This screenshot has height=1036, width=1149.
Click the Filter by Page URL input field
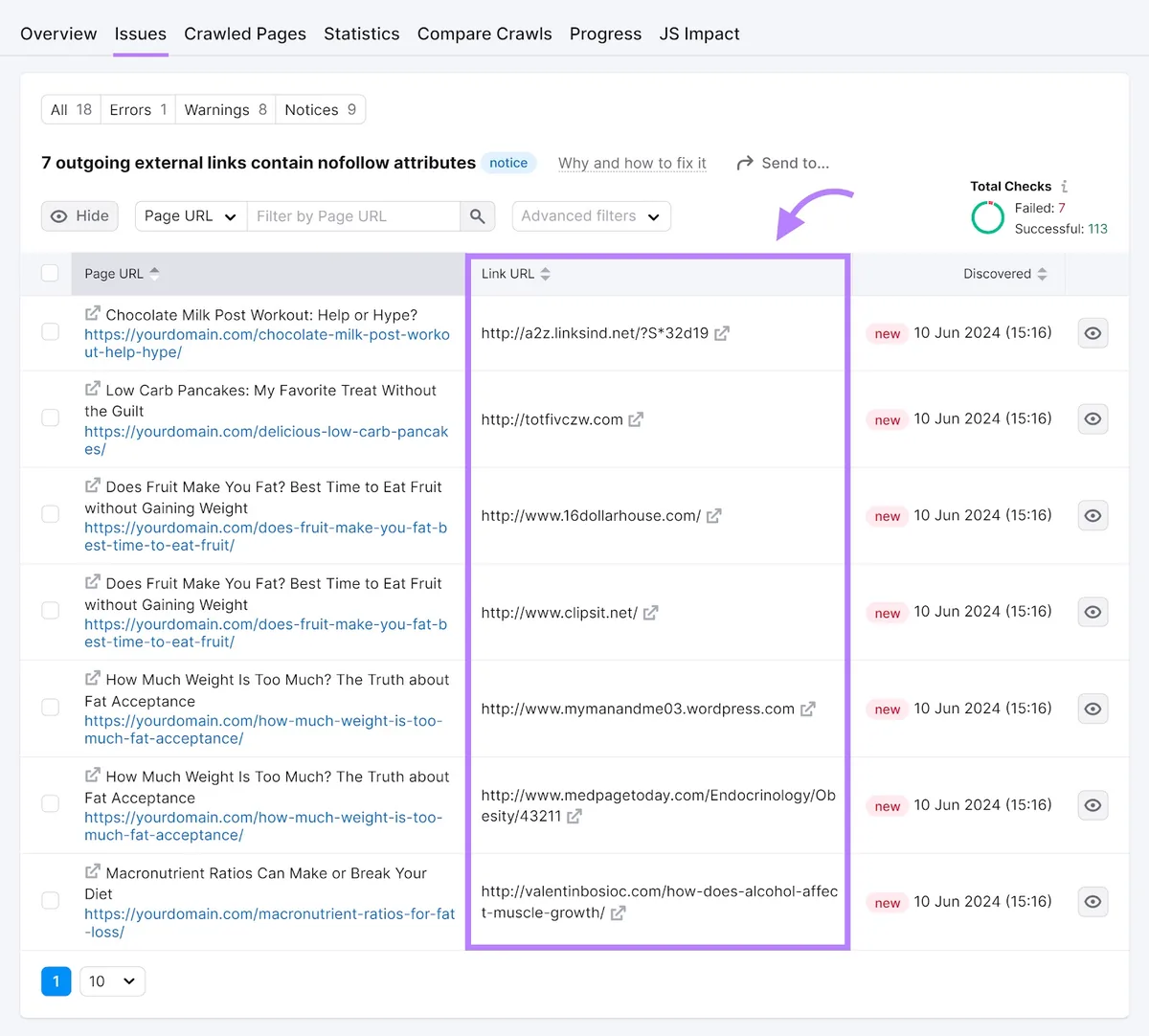click(353, 216)
